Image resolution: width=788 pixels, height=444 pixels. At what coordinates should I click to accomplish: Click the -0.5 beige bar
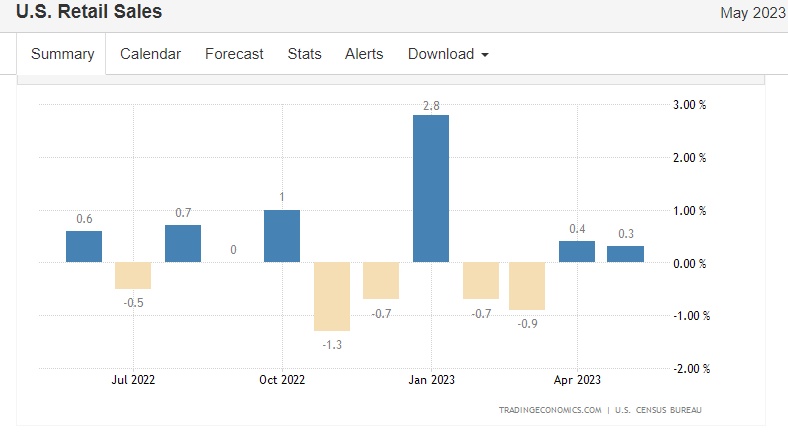tap(133, 275)
